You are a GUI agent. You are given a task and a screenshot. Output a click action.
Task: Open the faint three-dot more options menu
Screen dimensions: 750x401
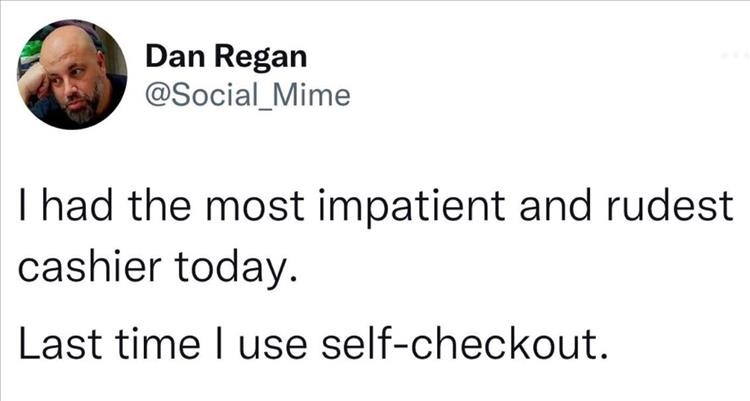736,56
